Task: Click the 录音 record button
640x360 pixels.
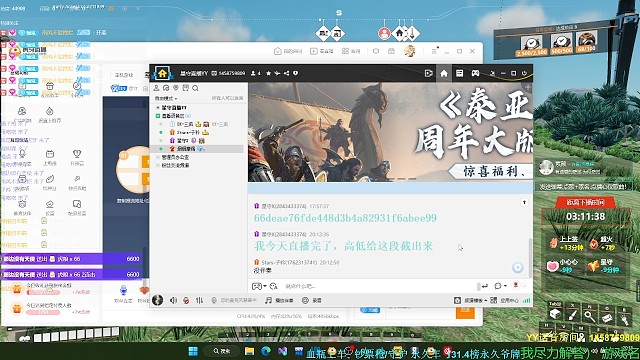Action: pos(312,300)
